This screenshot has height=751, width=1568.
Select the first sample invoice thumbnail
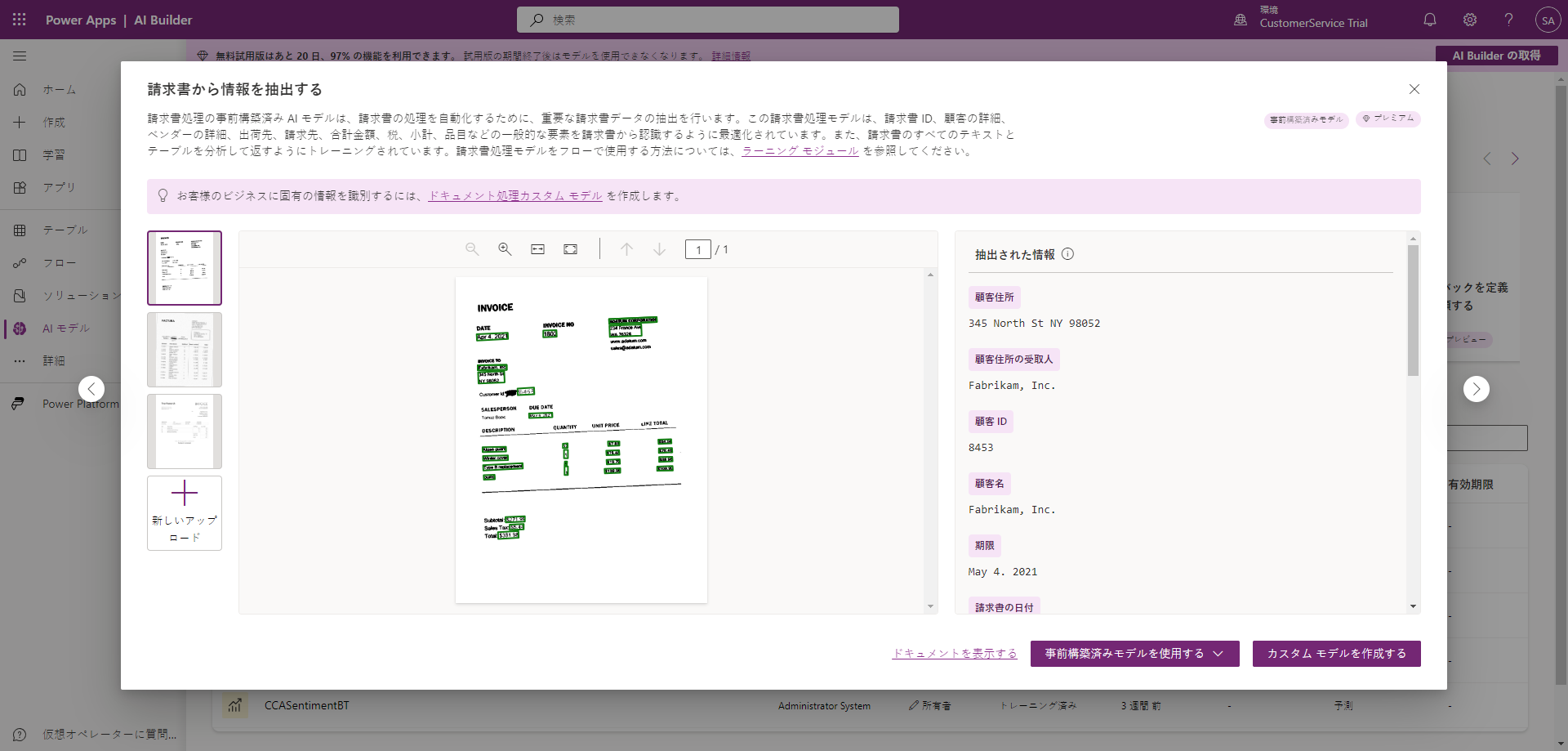185,268
